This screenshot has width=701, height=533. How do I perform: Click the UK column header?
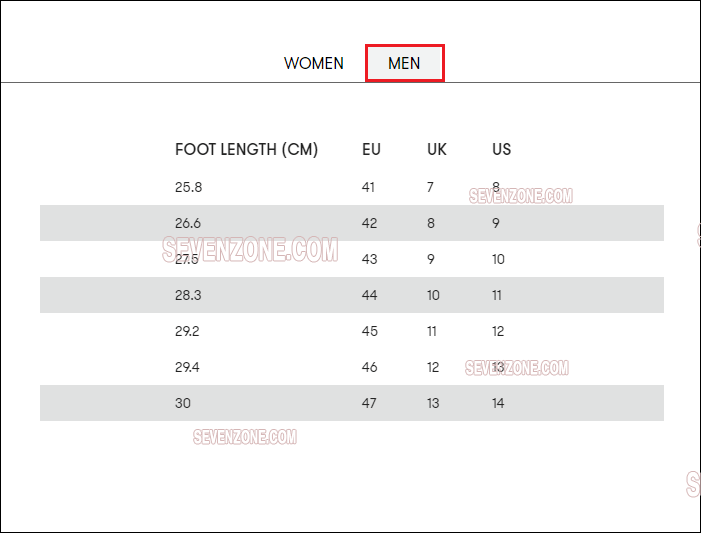[436, 149]
